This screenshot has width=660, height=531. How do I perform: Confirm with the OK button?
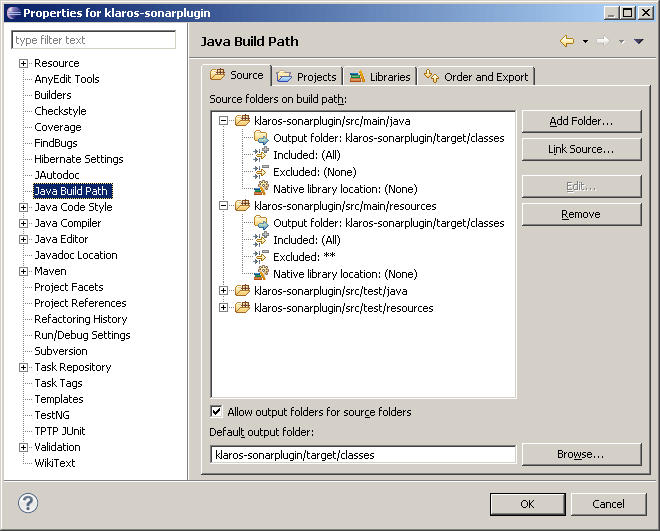coord(527,504)
